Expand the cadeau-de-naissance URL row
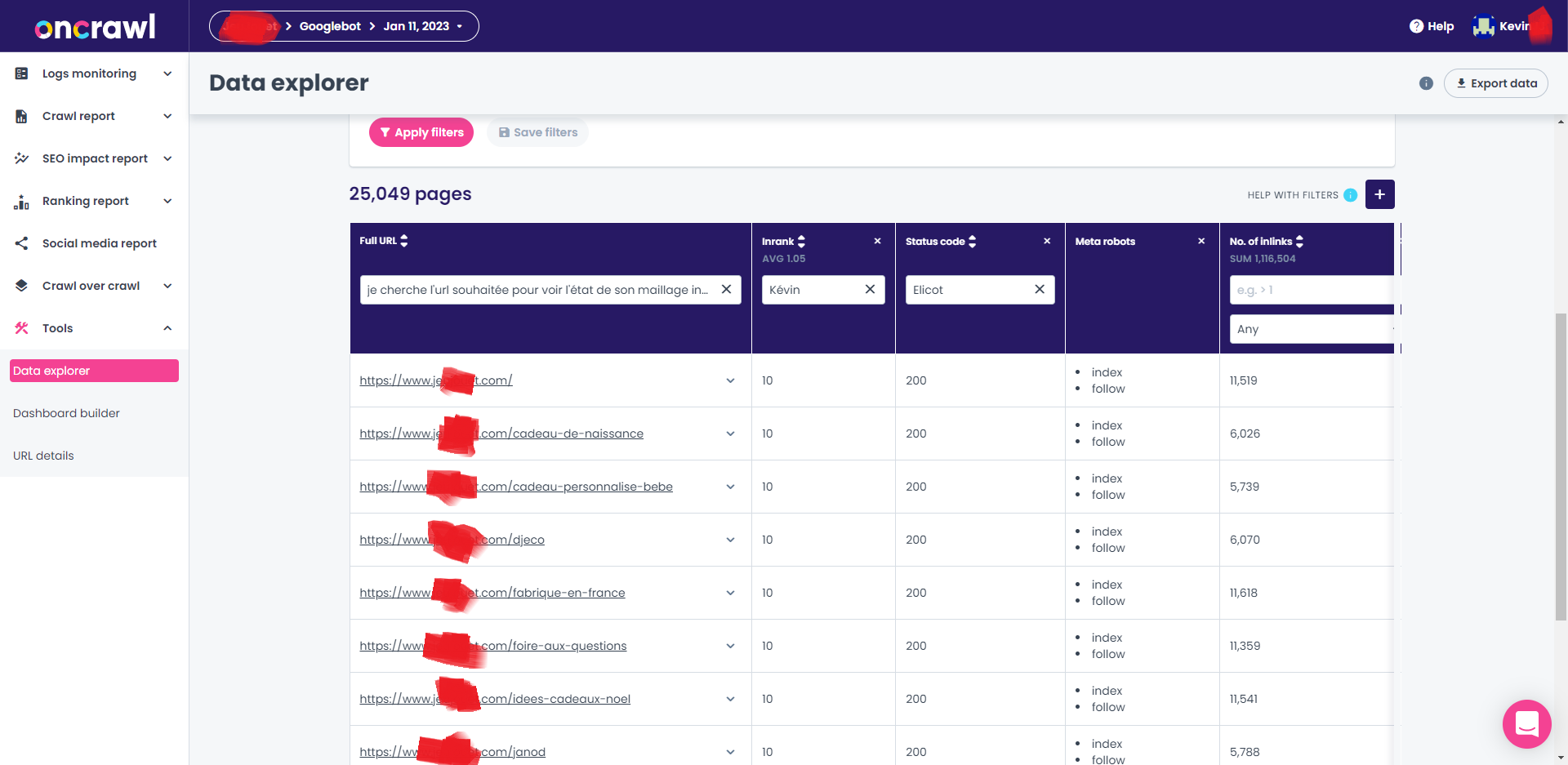The image size is (1568, 765). point(730,434)
